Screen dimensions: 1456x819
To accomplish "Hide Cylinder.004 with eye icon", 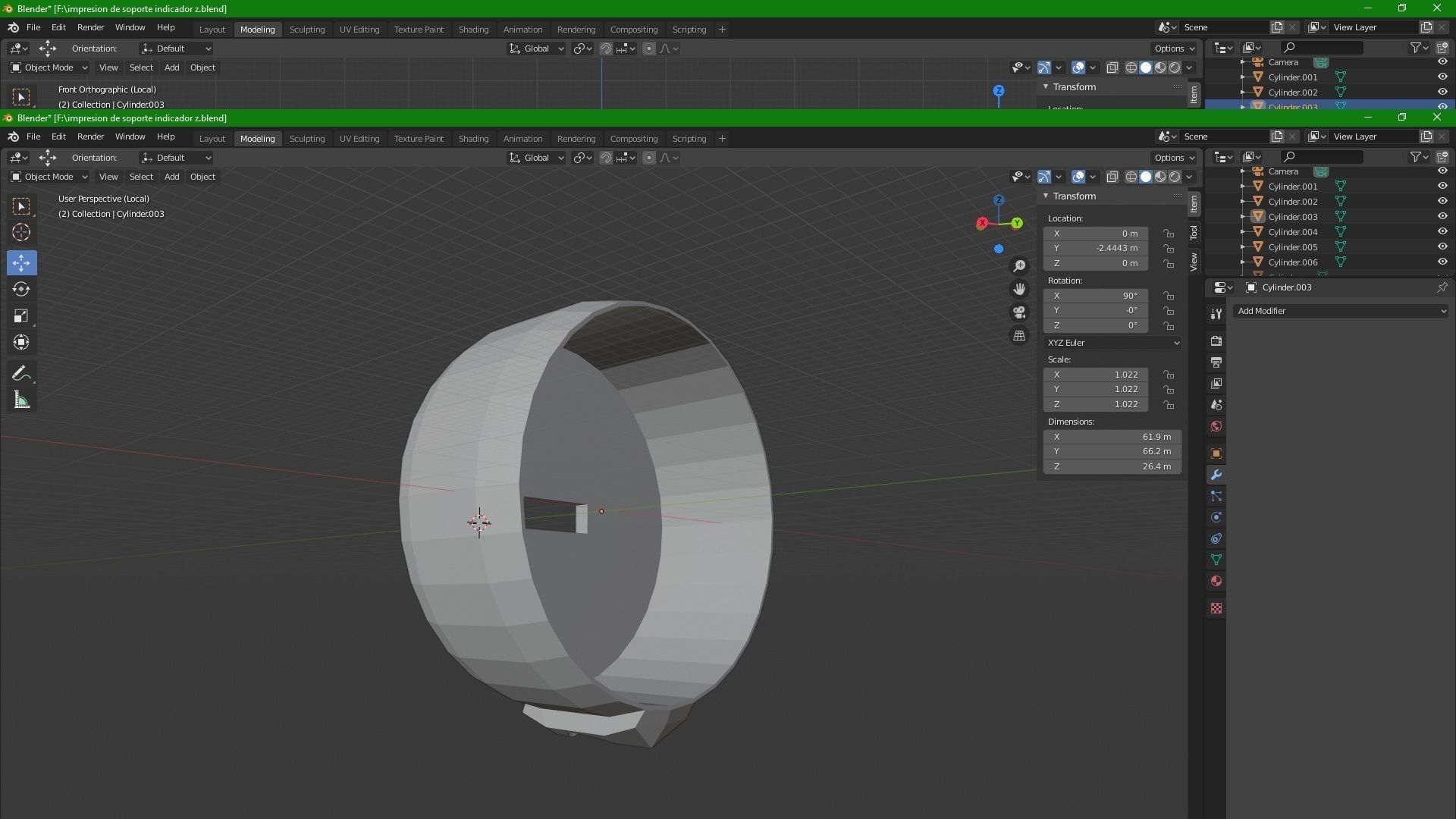I will coord(1442,231).
